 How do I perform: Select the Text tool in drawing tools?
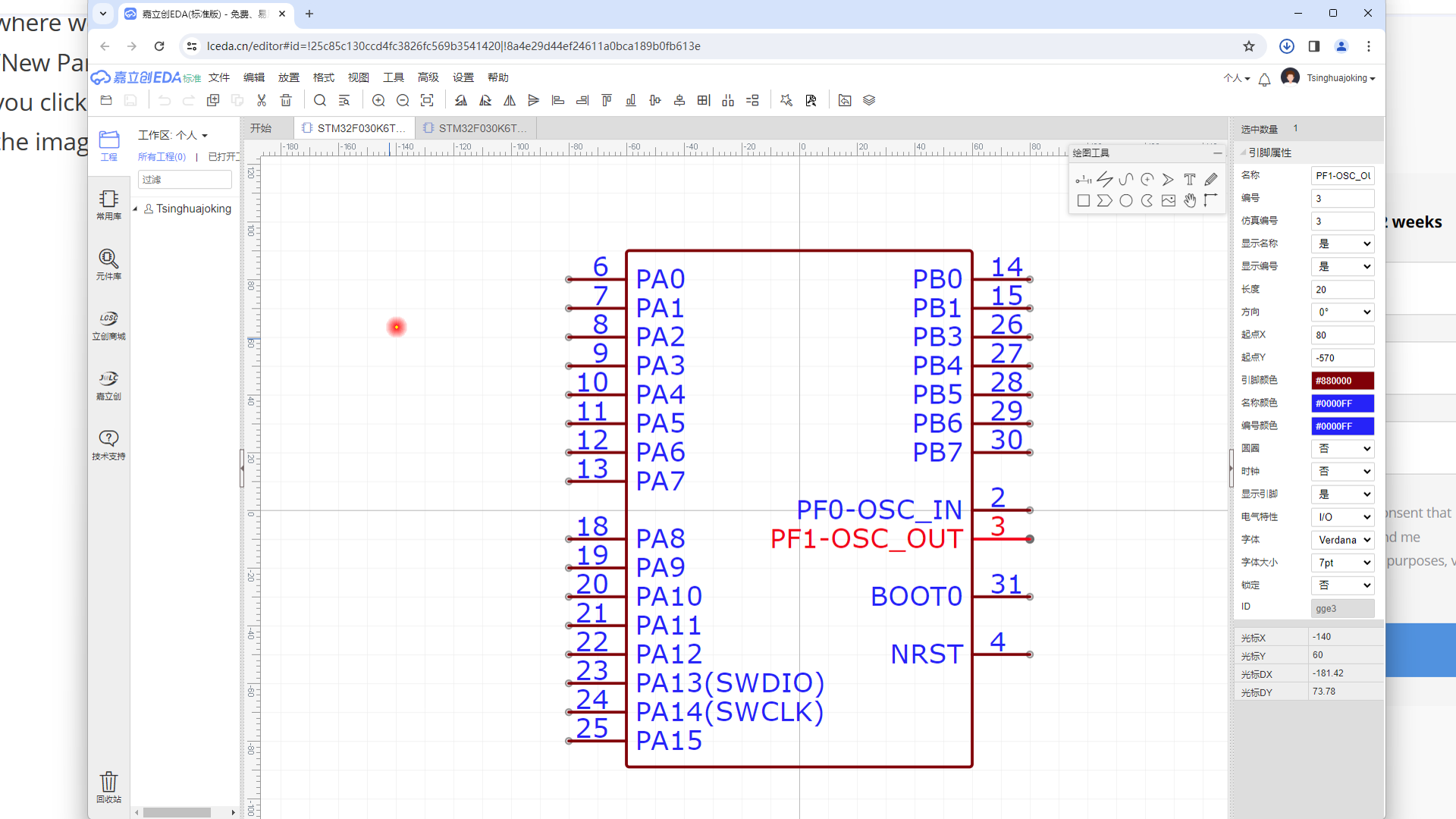(1190, 180)
